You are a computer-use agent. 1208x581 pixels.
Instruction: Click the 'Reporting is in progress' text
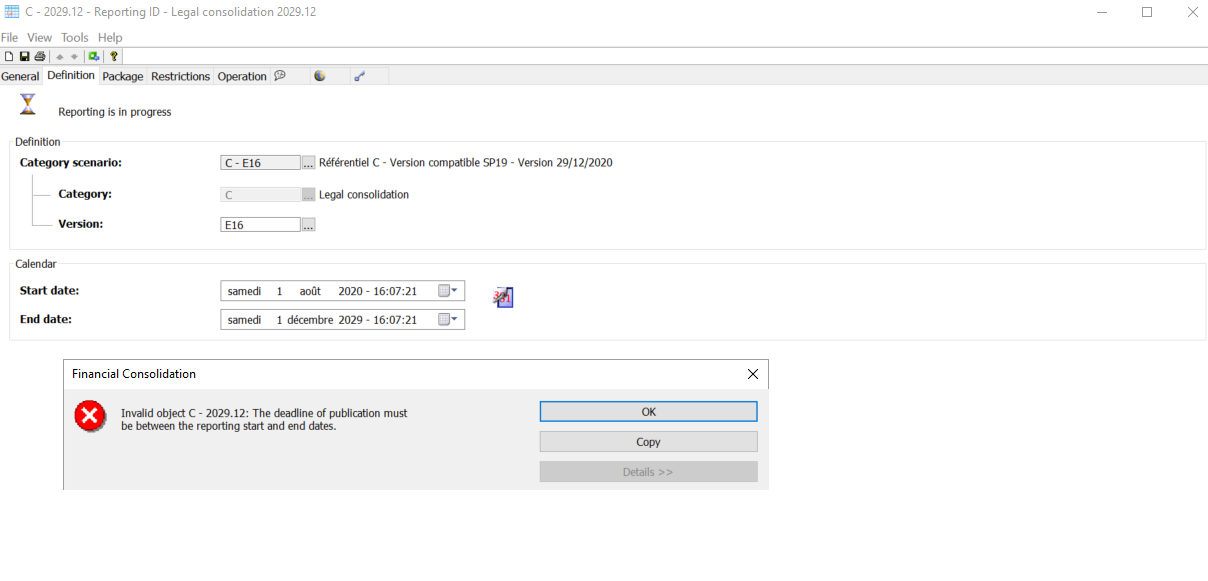click(x=115, y=112)
